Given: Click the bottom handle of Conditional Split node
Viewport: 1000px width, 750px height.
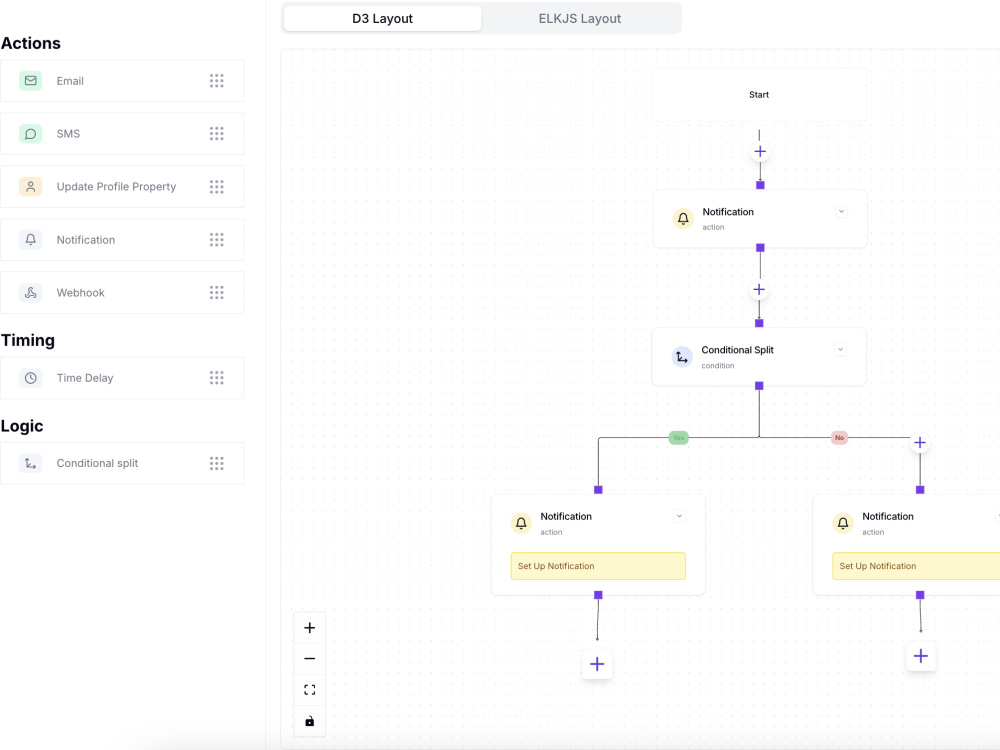Looking at the screenshot, I should click(x=759, y=386).
